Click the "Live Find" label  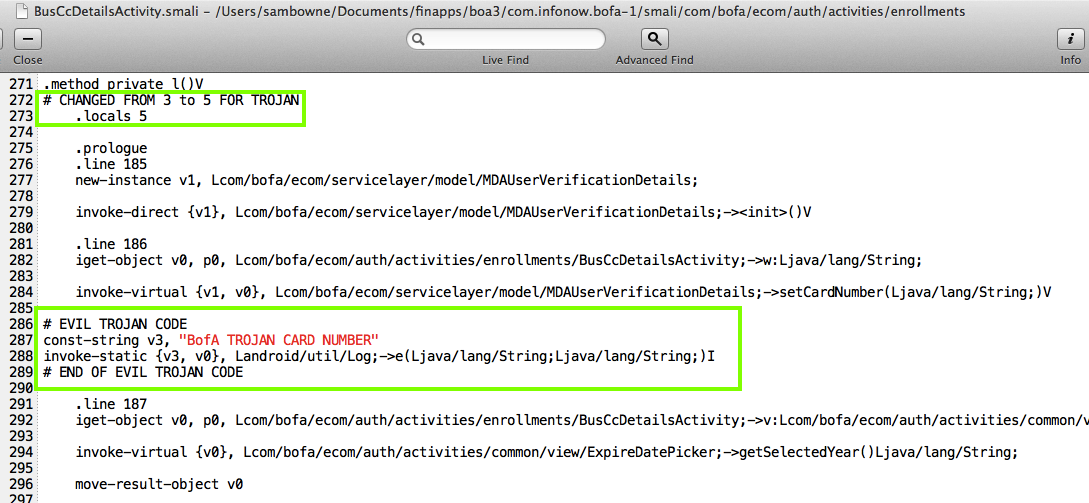point(506,60)
